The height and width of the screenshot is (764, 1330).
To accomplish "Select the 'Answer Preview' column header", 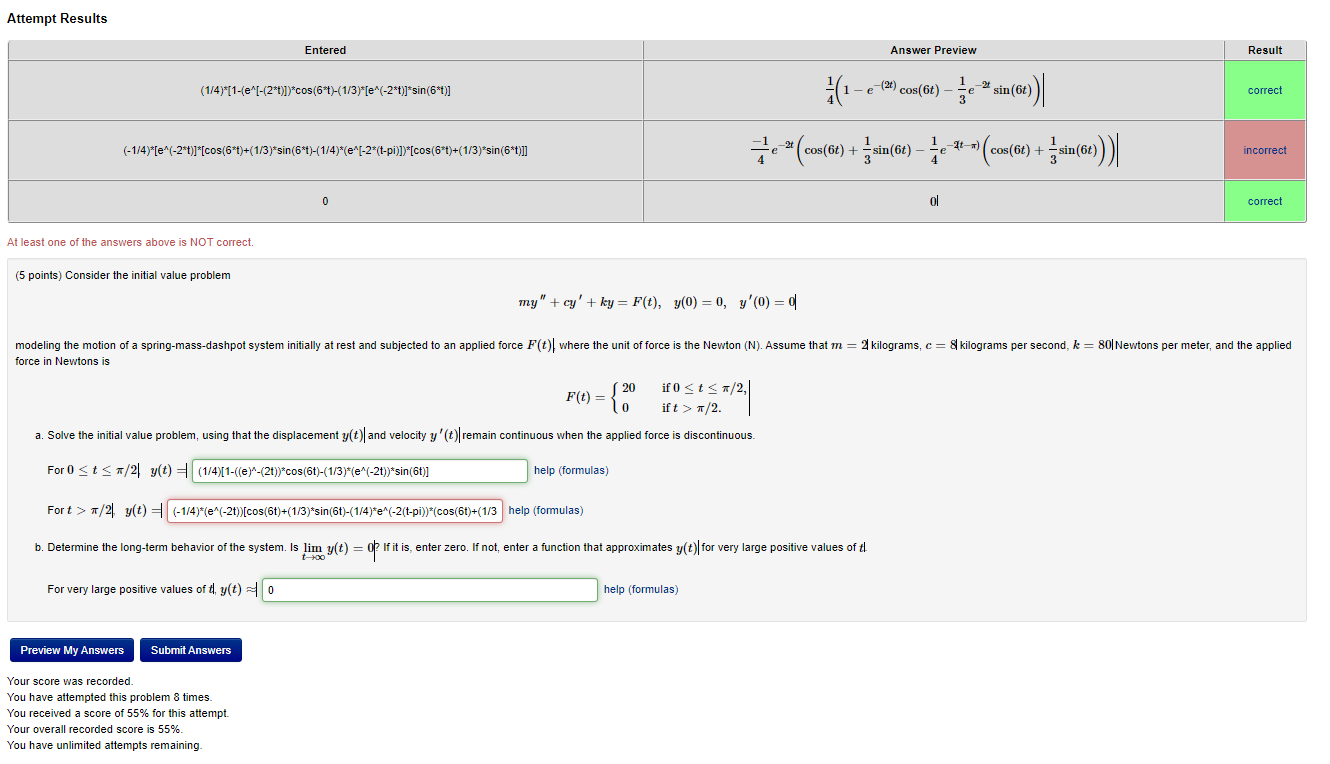I will pyautogui.click(x=933, y=50).
